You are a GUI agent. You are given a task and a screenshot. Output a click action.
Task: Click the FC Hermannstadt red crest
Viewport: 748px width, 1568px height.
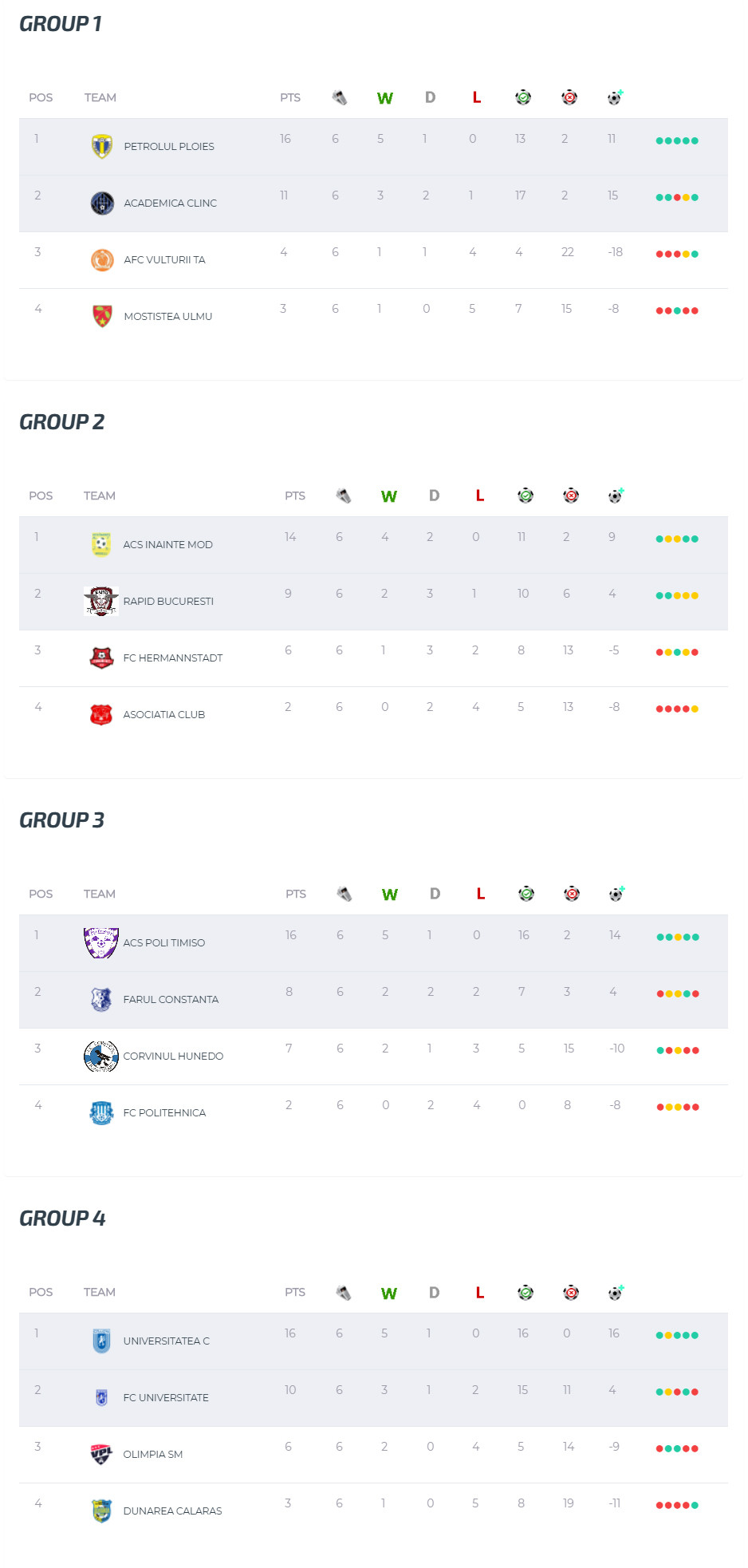point(101,658)
